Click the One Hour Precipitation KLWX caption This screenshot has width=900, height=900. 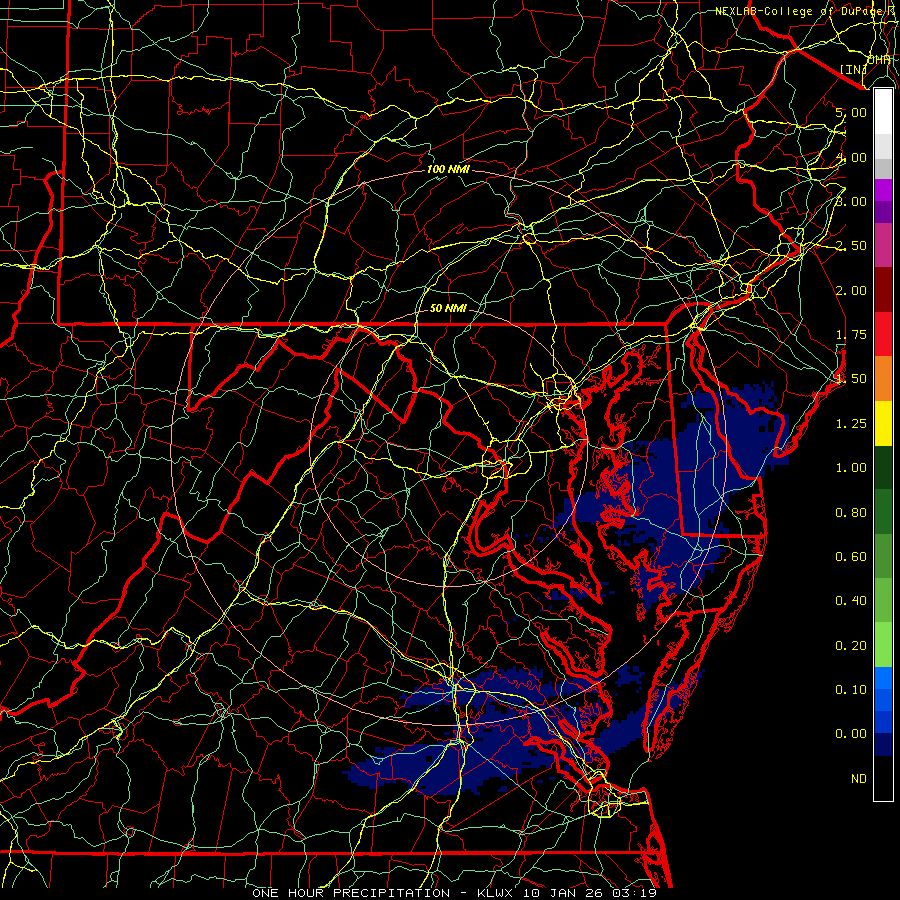(x=455, y=893)
